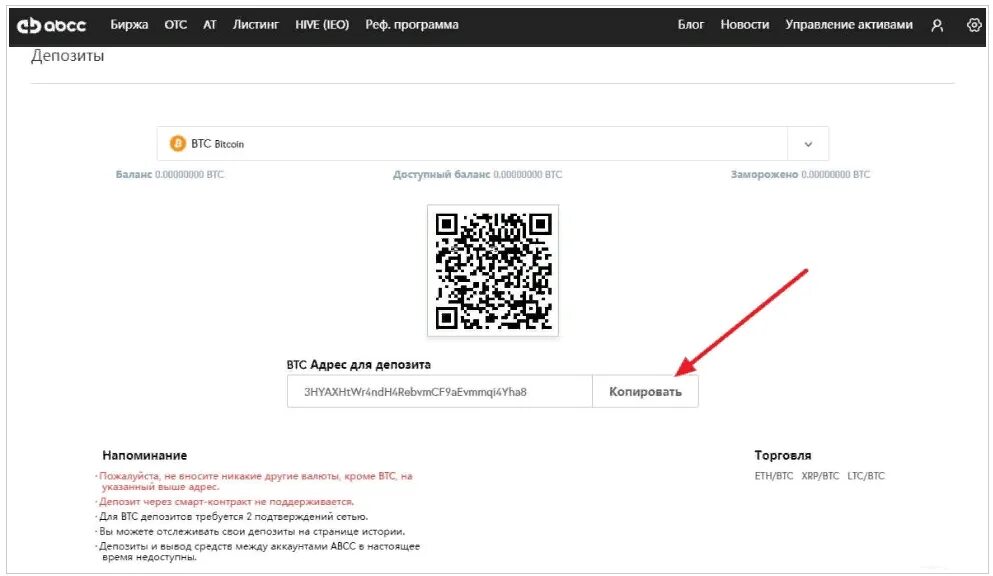Open the XRP/BTC trading pair link
993x576 pixels.
tap(820, 476)
